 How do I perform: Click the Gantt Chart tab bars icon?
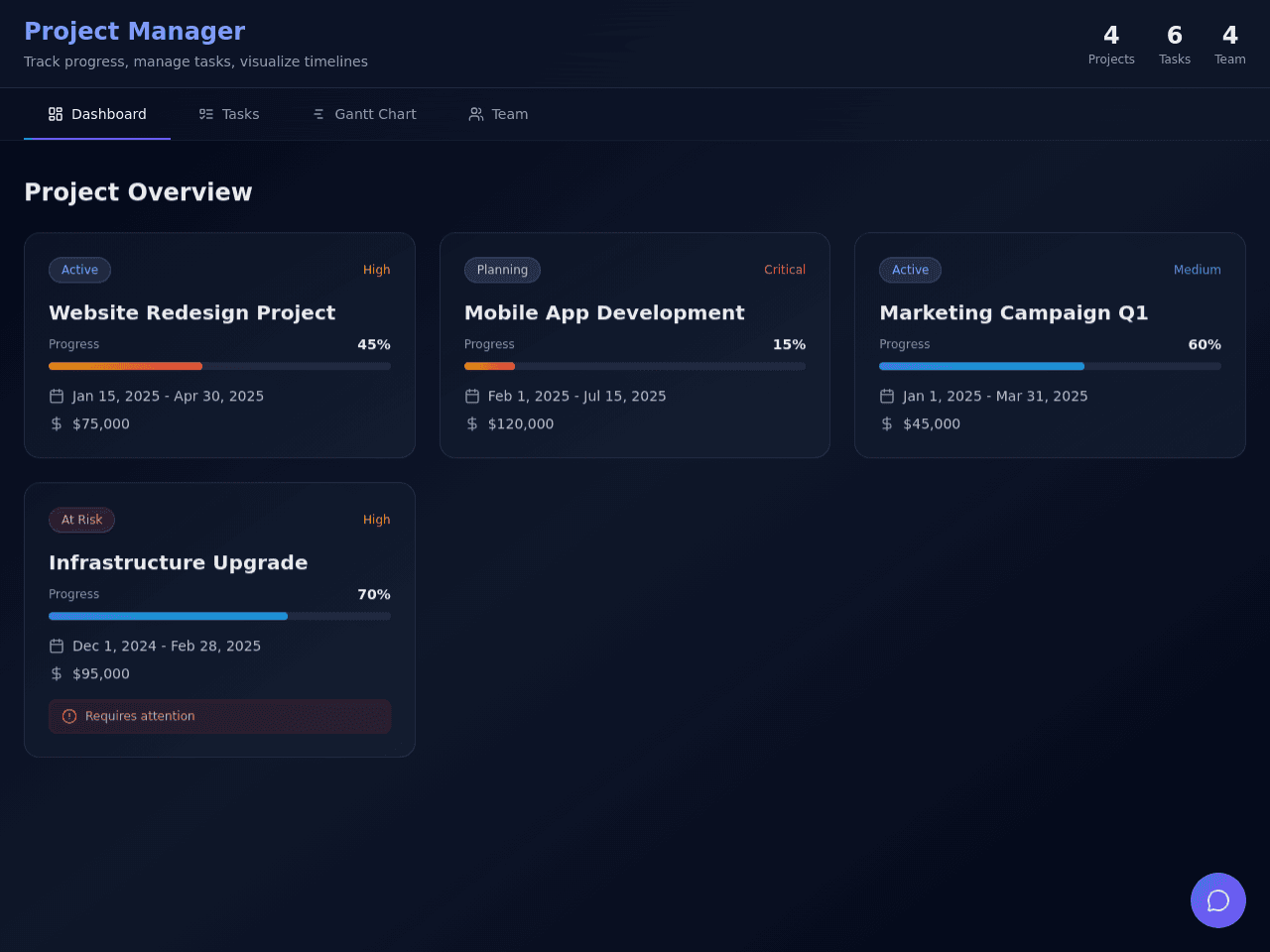tap(318, 114)
